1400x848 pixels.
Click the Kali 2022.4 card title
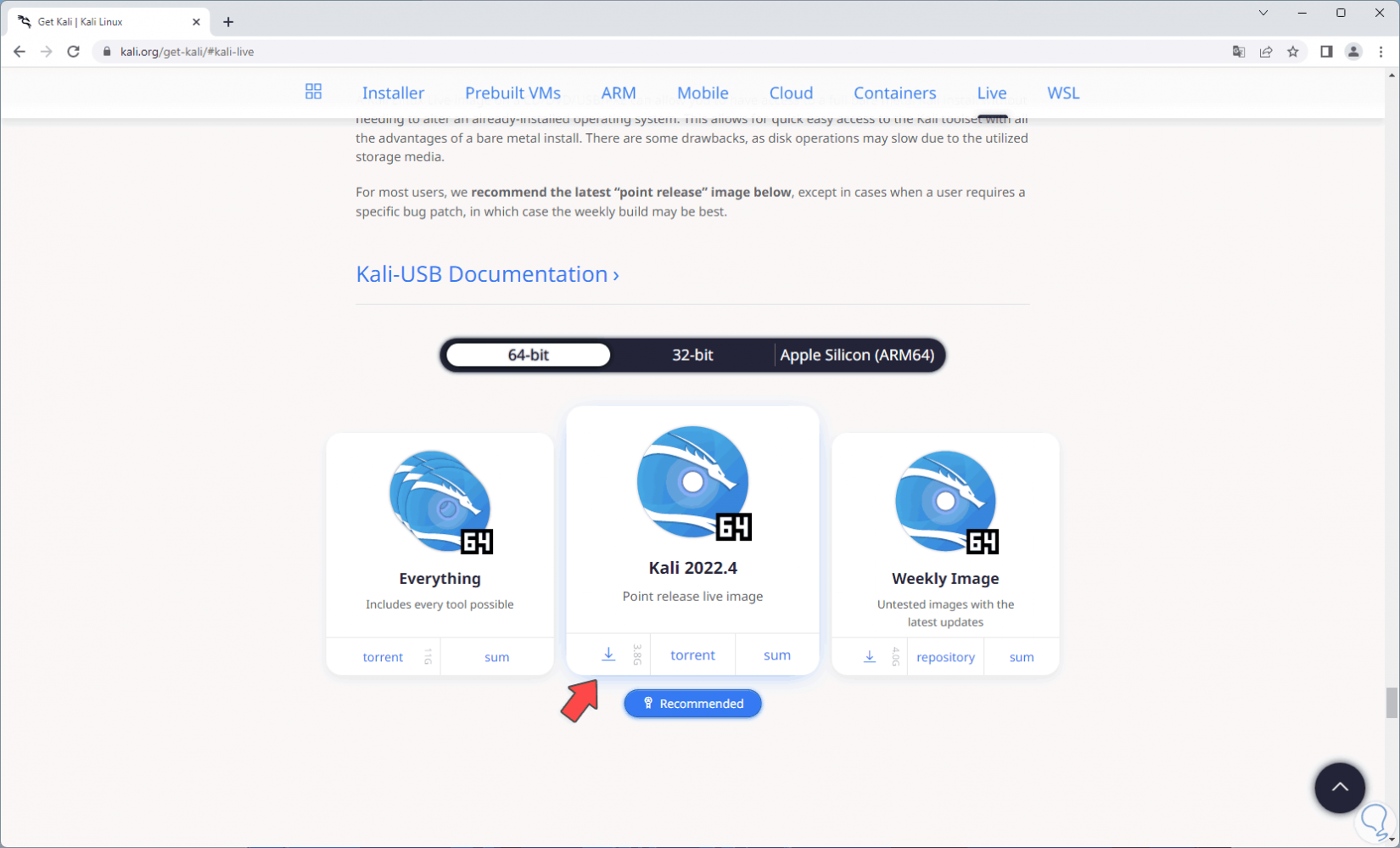(x=693, y=567)
